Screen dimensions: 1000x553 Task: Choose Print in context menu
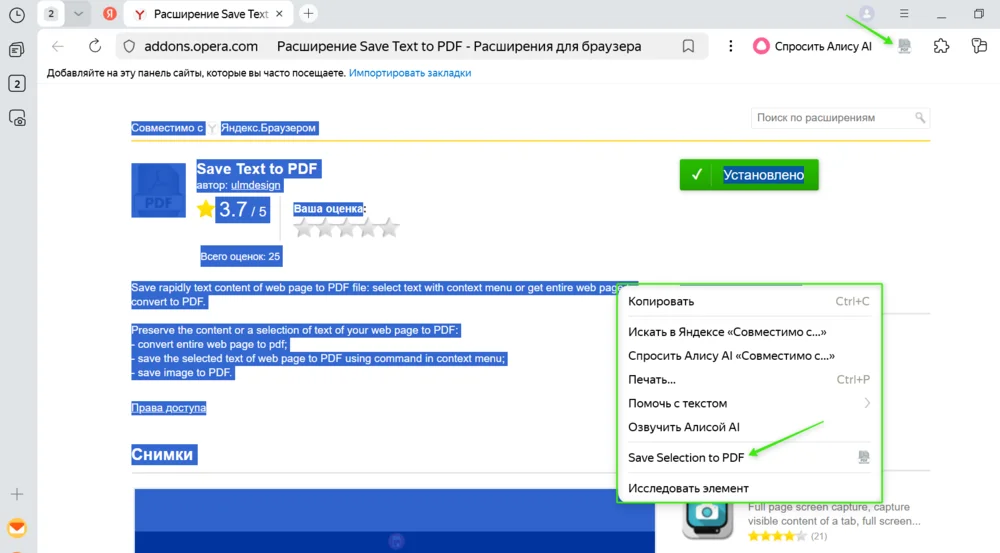click(749, 380)
